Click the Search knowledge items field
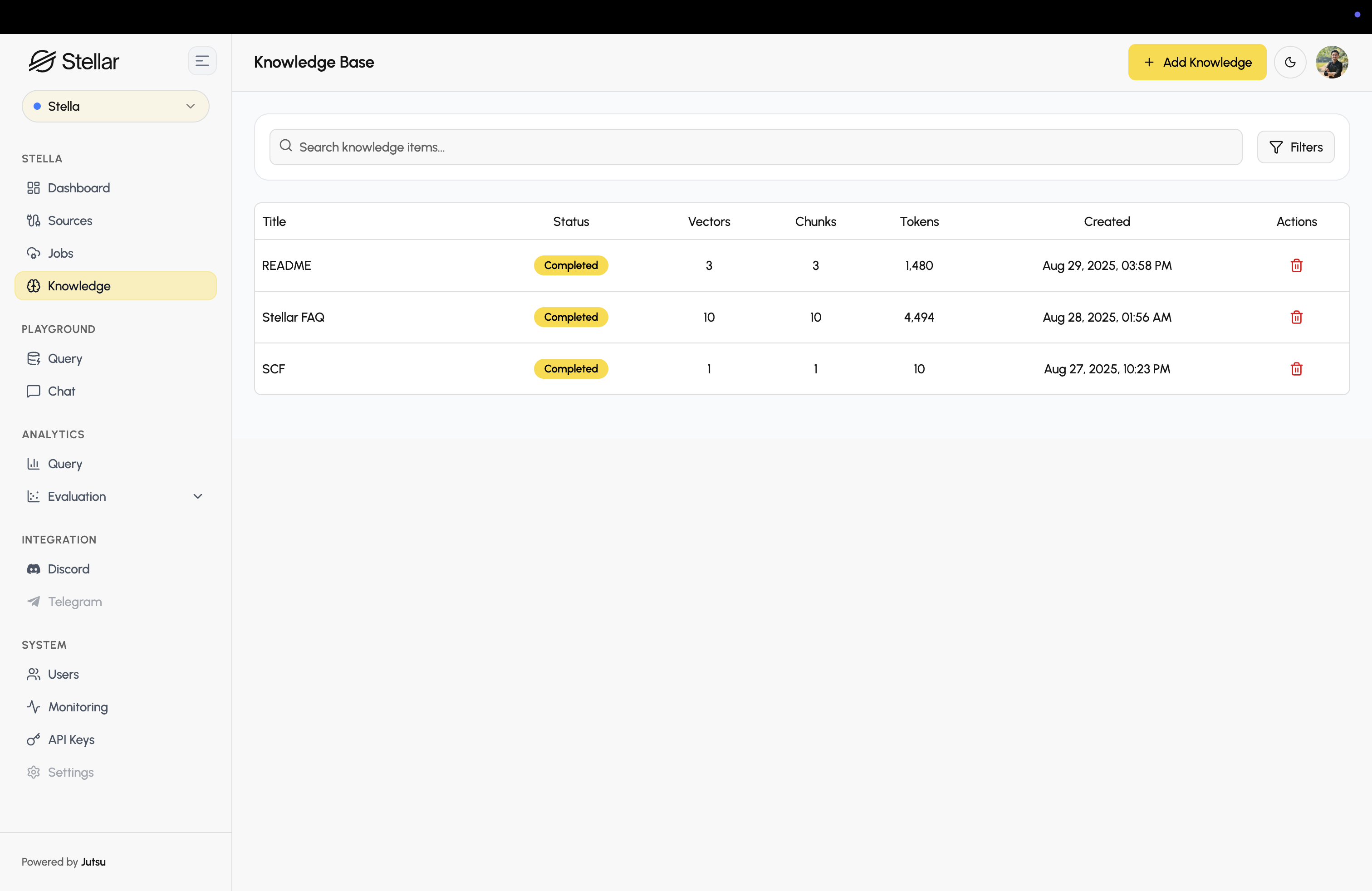Image resolution: width=1372 pixels, height=891 pixels. tap(755, 147)
